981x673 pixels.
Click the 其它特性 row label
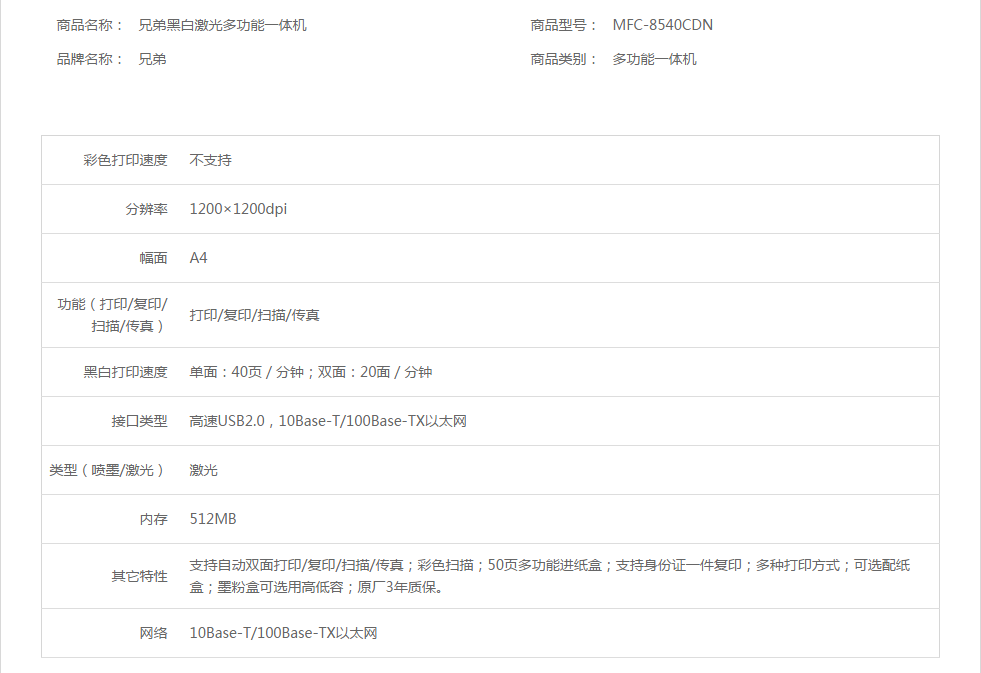click(140, 576)
